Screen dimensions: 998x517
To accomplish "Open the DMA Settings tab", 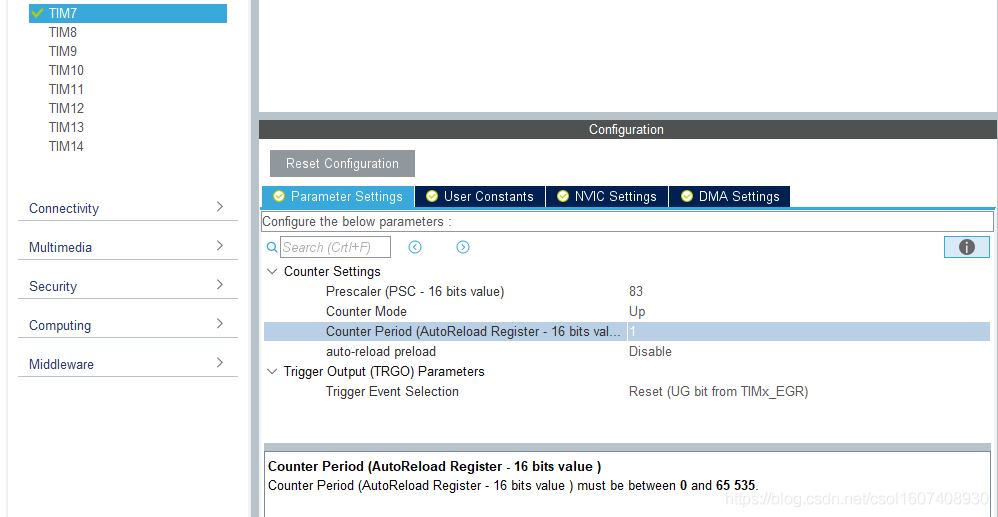I will [729, 197].
